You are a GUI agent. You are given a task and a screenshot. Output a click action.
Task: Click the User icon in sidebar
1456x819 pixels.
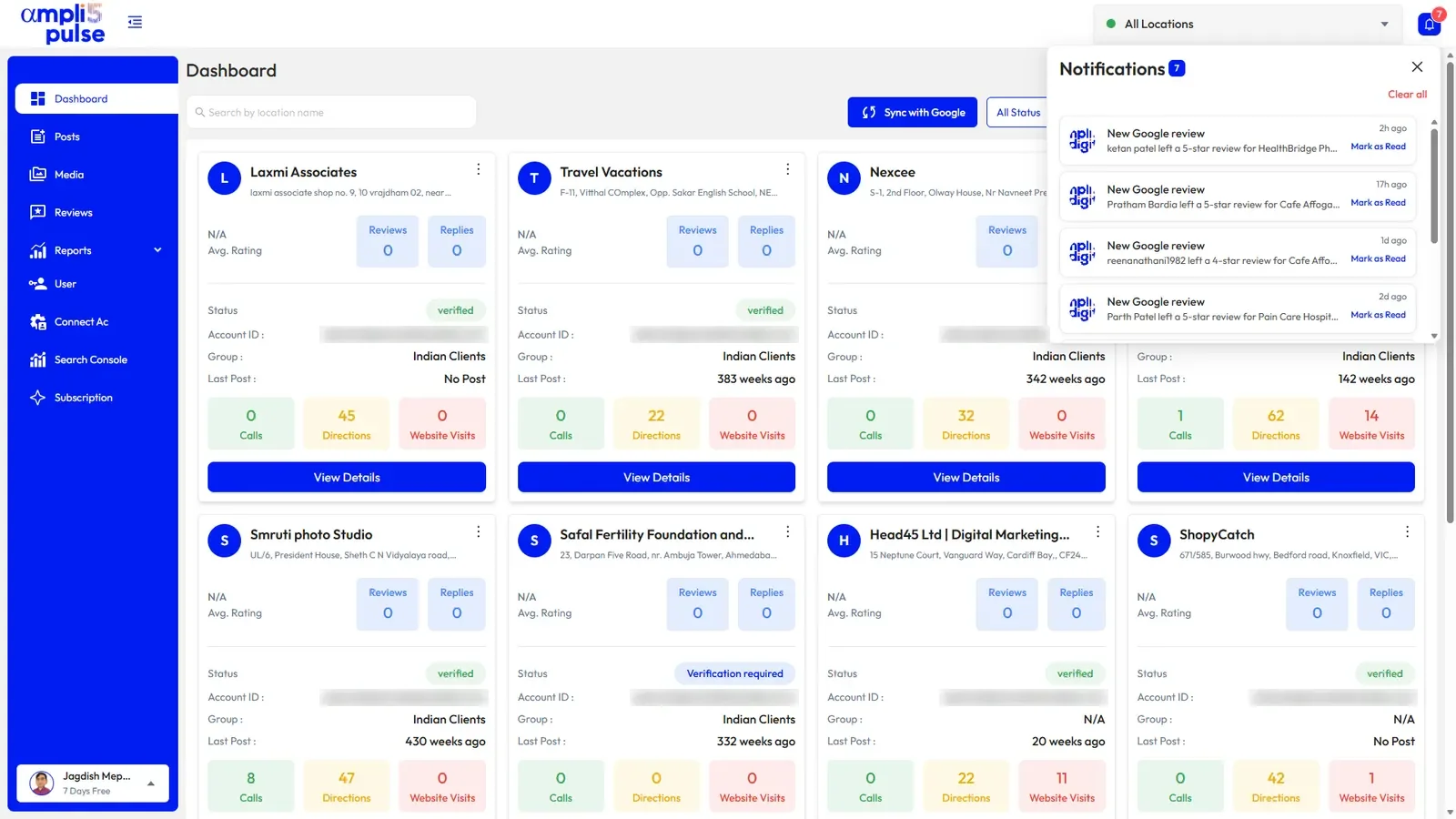pos(37,284)
